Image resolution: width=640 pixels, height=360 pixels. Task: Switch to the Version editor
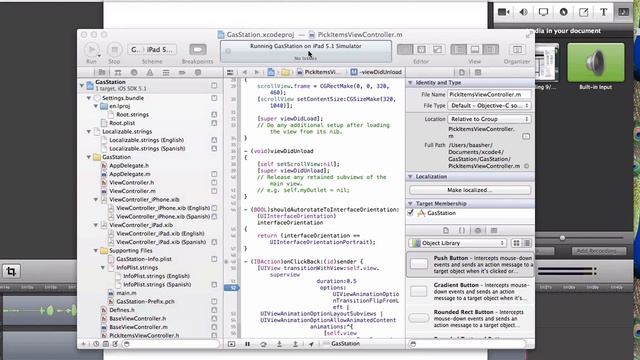(437, 49)
